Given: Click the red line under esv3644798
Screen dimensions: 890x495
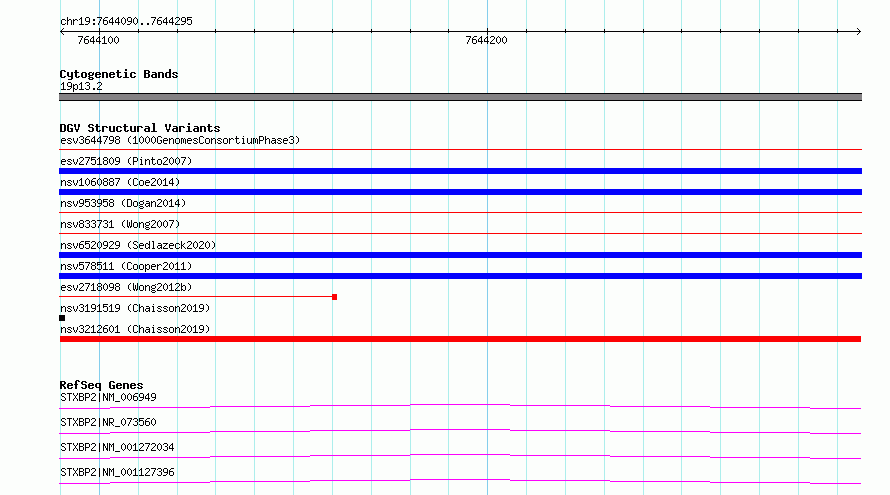Looking at the screenshot, I should pos(460,150).
